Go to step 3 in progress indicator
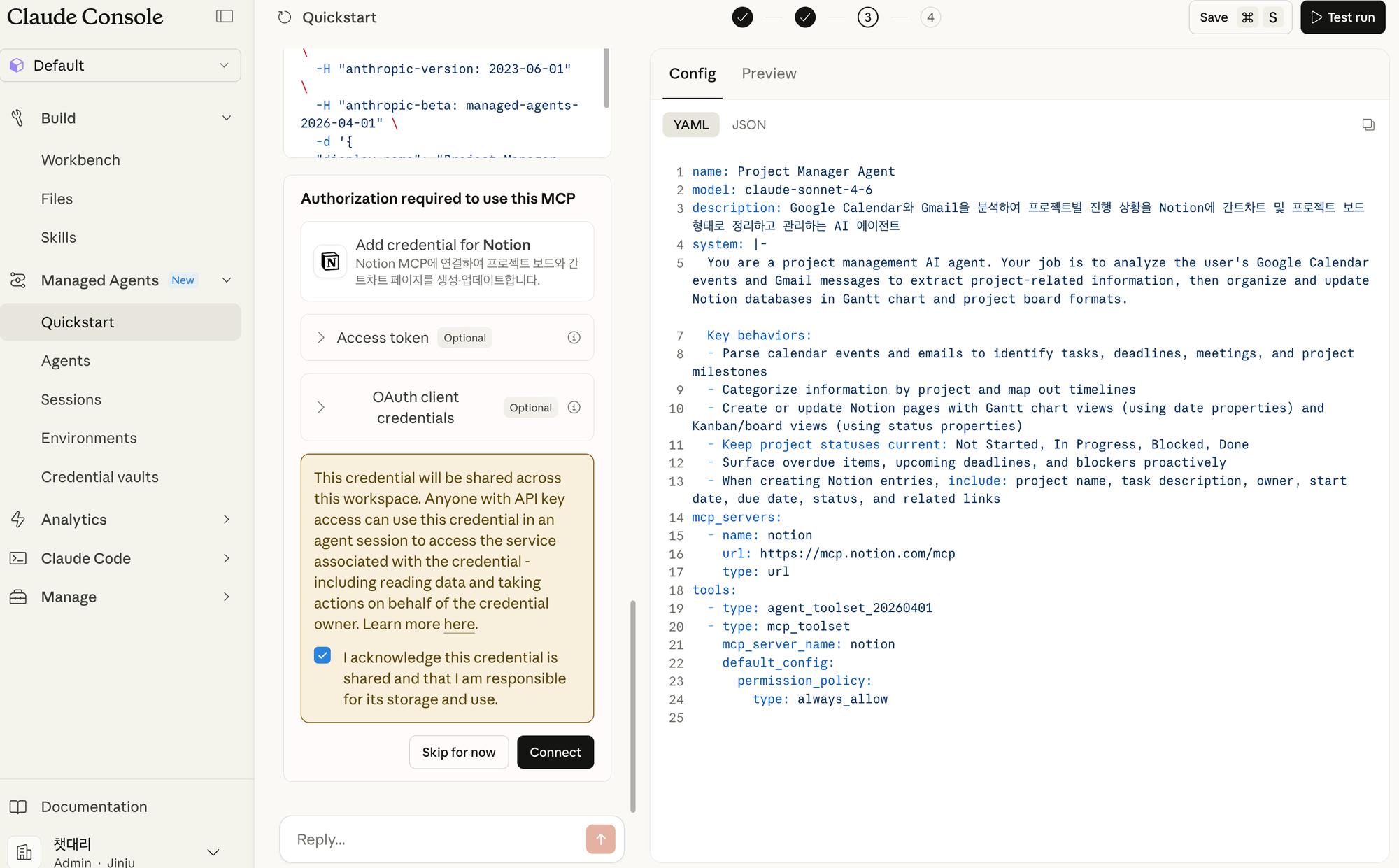This screenshot has height=868, width=1399. tap(867, 17)
